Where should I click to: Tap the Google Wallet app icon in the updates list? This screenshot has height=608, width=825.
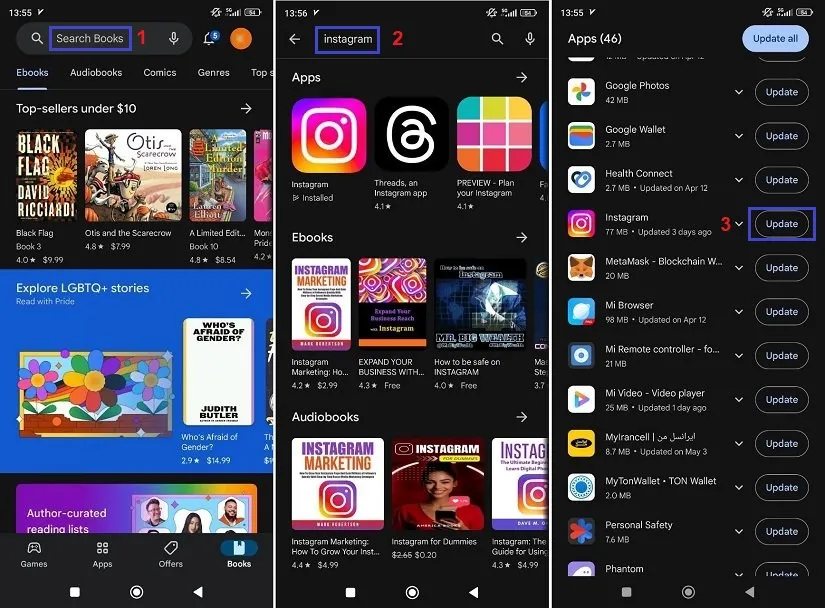point(581,136)
